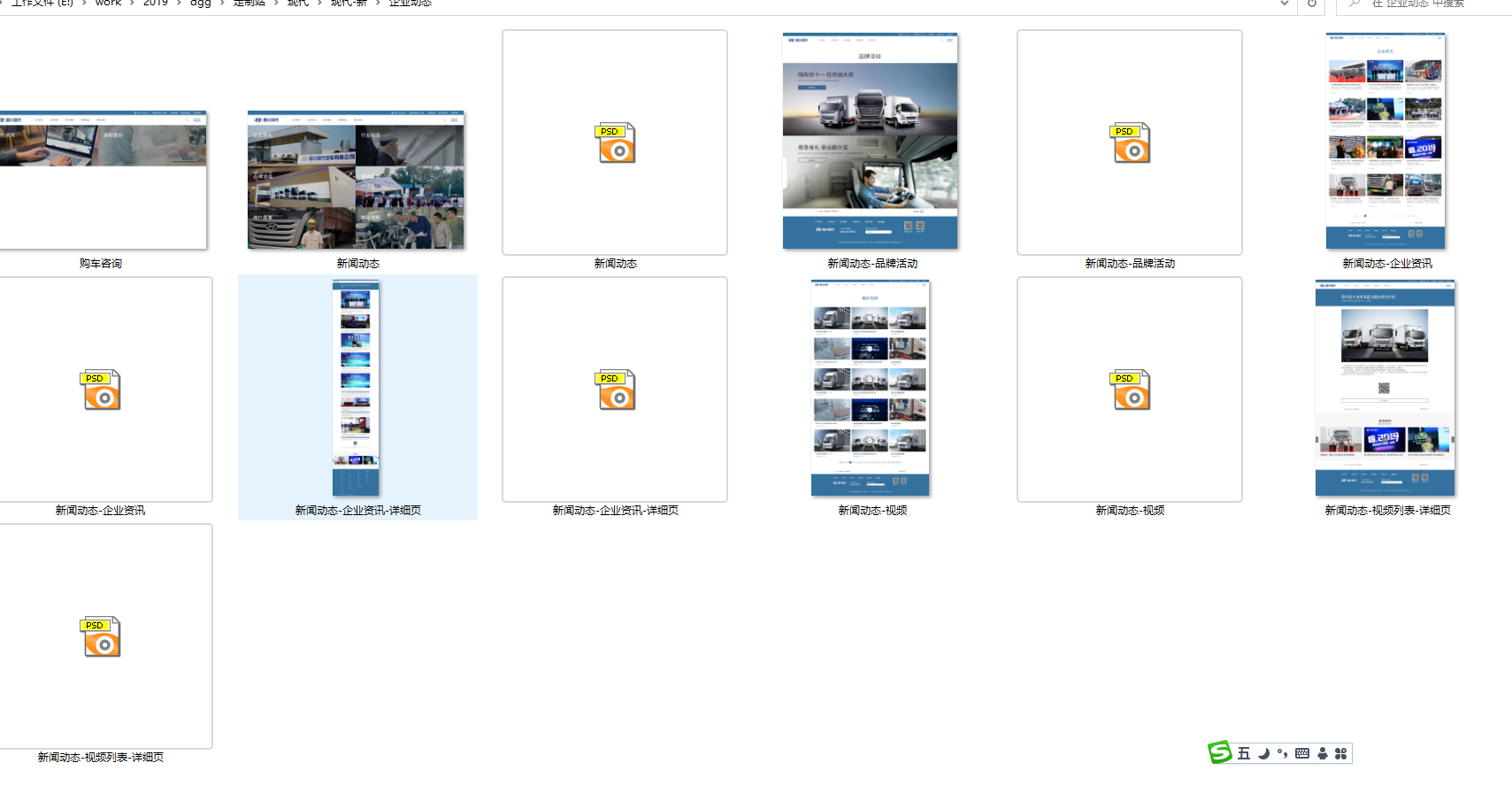Select the 新闻动态-品牌活动 PSD icon file

click(1130, 143)
